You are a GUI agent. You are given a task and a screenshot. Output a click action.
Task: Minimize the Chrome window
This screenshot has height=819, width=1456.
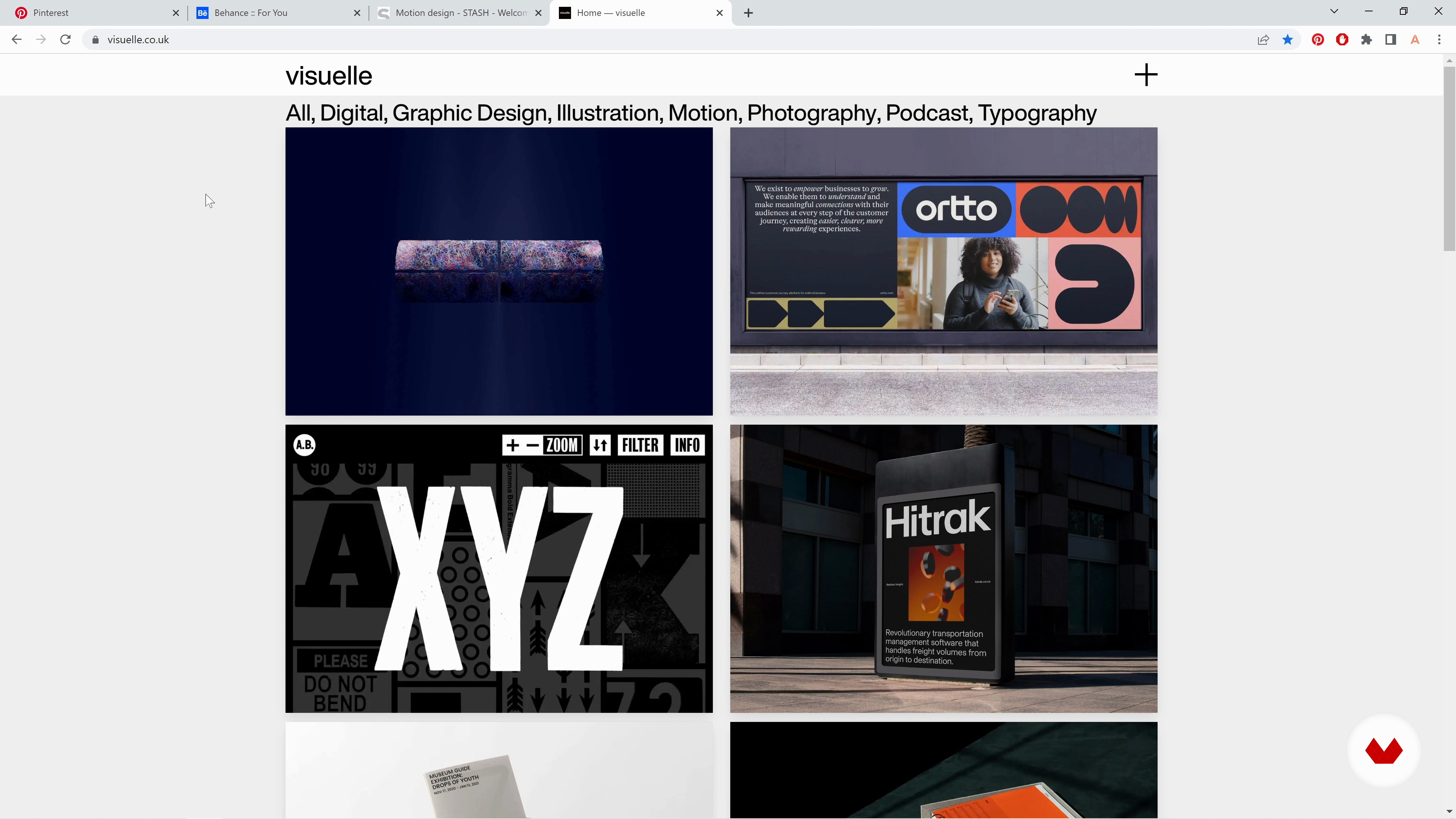(1369, 11)
